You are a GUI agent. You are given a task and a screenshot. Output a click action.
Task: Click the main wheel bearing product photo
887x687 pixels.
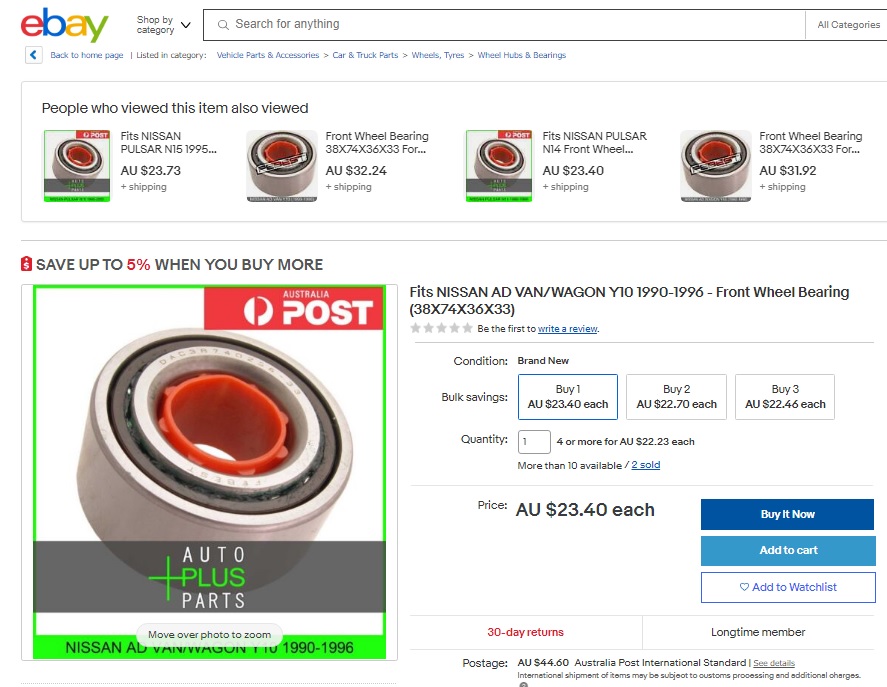pos(209,472)
